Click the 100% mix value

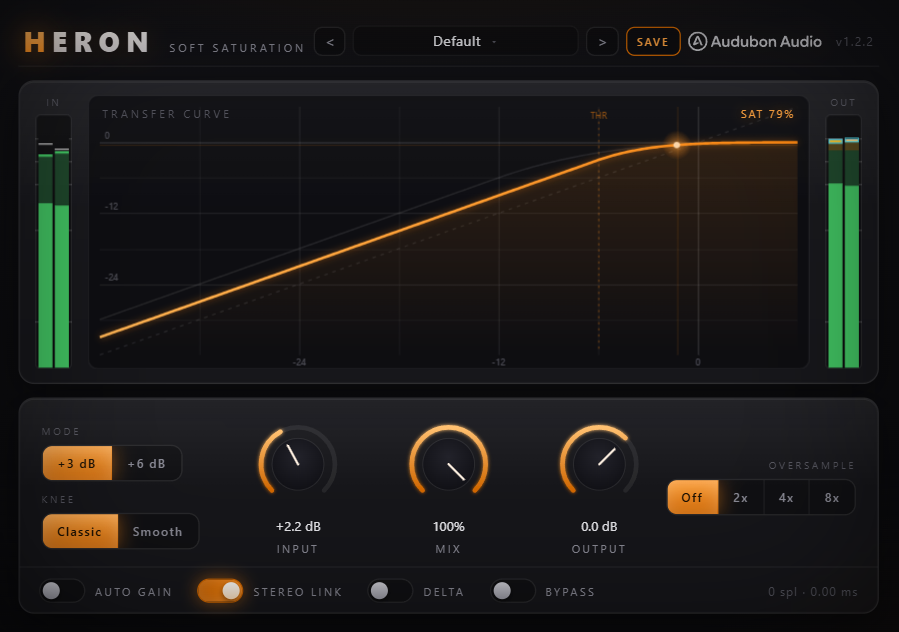point(449,526)
